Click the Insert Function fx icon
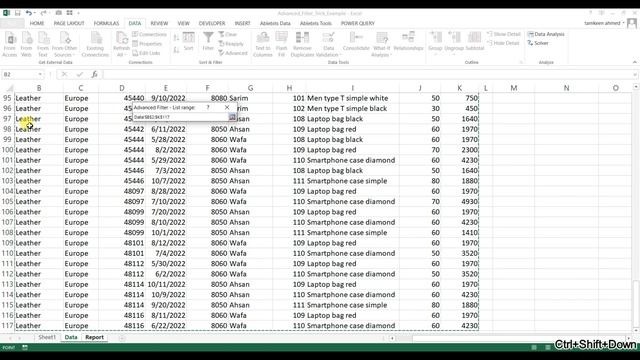 click(94, 74)
